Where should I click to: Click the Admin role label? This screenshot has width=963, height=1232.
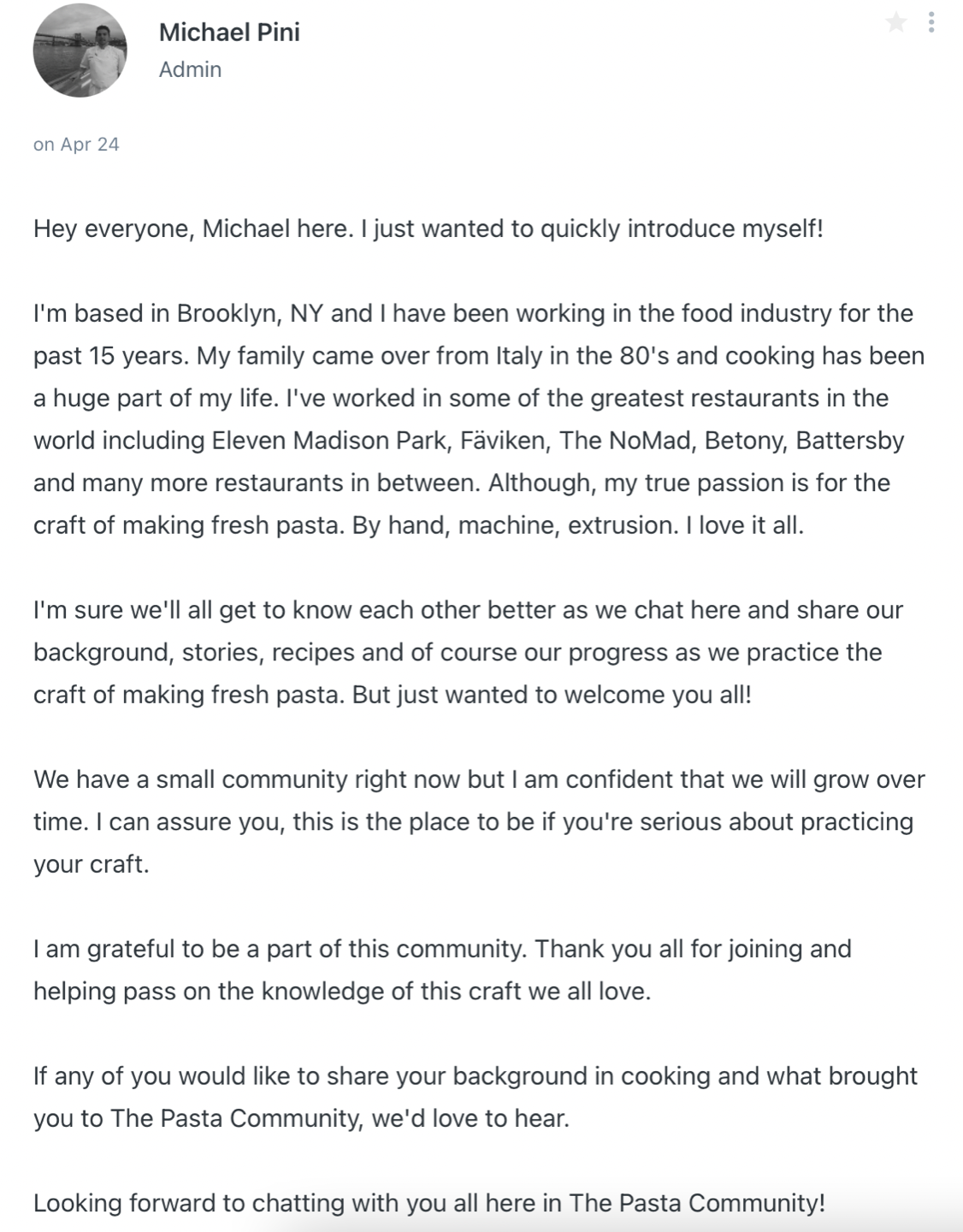190,69
